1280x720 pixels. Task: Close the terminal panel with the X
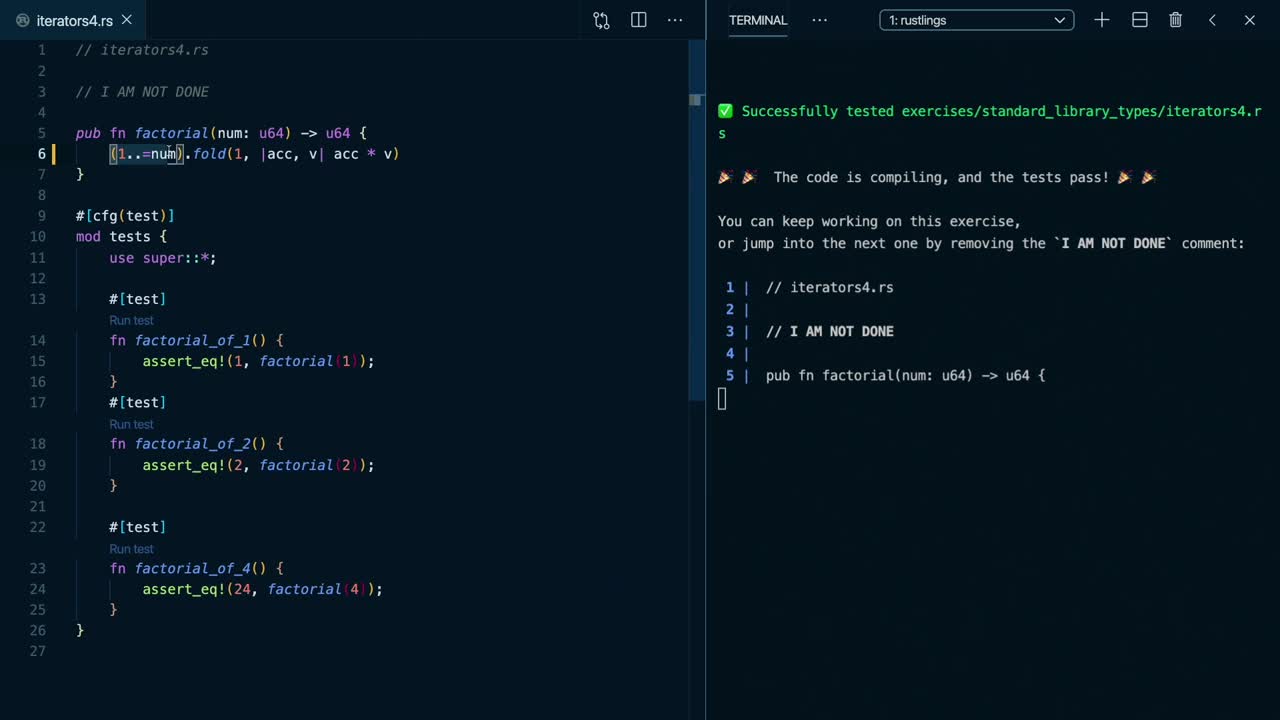pyautogui.click(x=1249, y=20)
